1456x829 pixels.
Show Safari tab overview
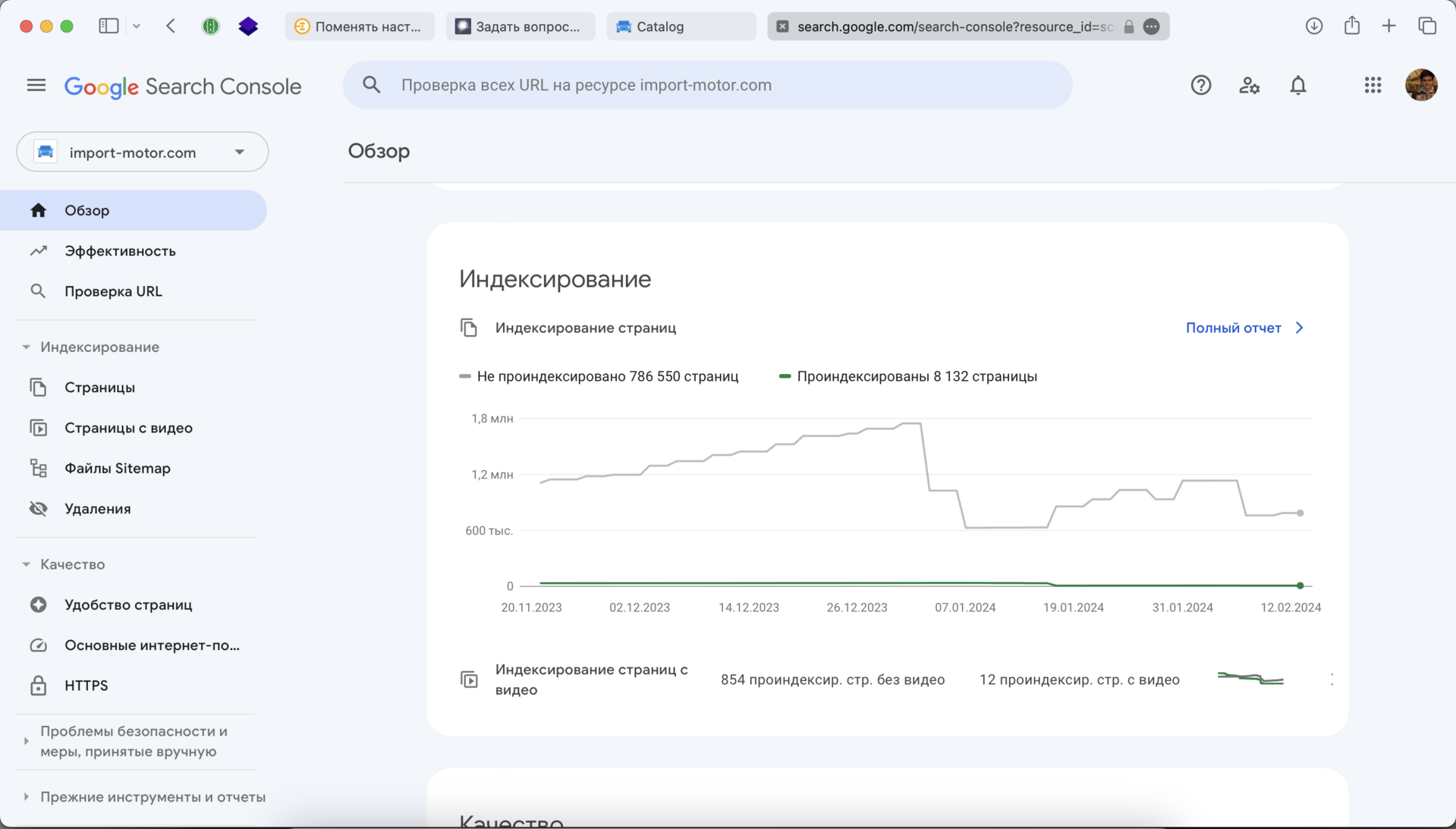click(x=1427, y=26)
